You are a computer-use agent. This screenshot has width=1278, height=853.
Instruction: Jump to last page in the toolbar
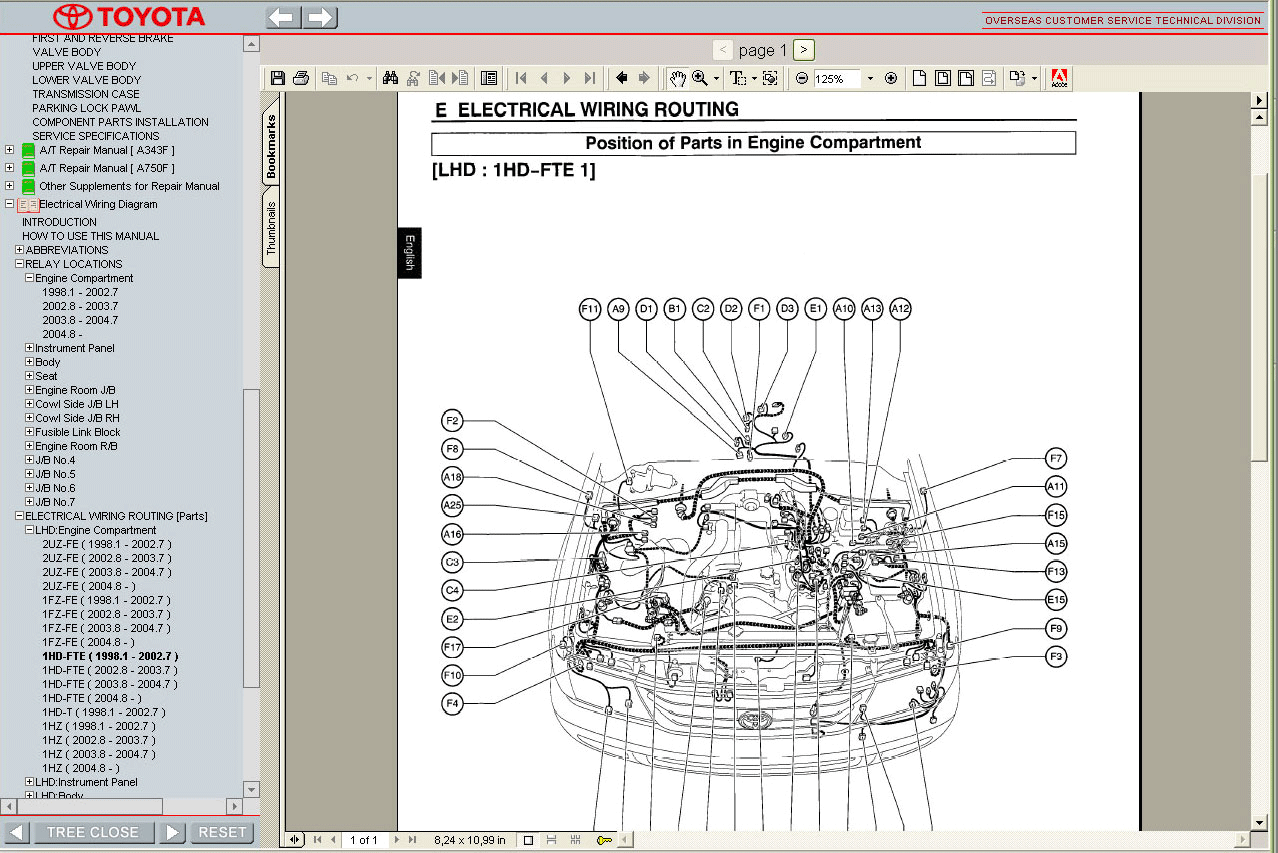coord(590,78)
